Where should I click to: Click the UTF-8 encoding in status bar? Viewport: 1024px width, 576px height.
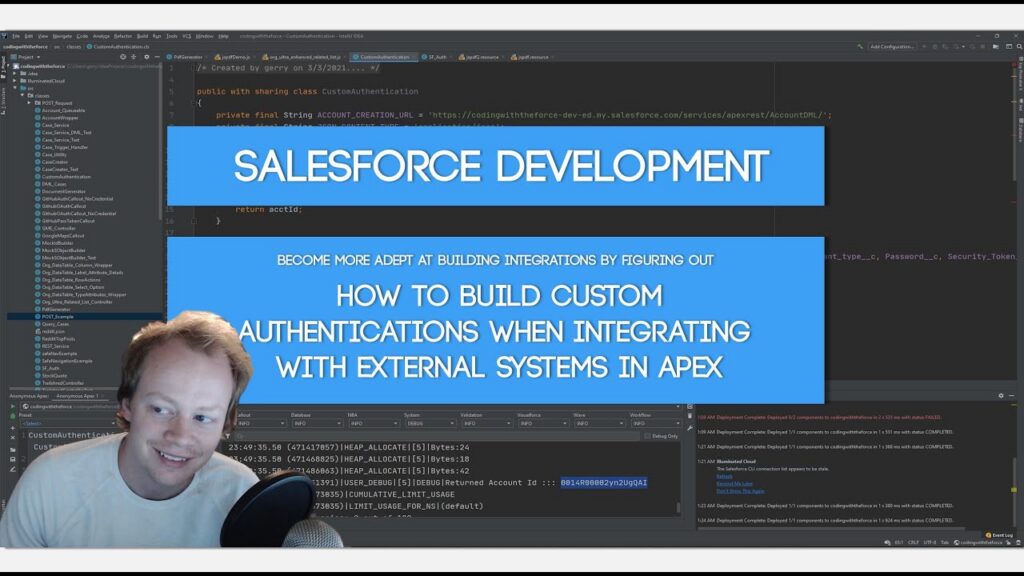(930, 543)
